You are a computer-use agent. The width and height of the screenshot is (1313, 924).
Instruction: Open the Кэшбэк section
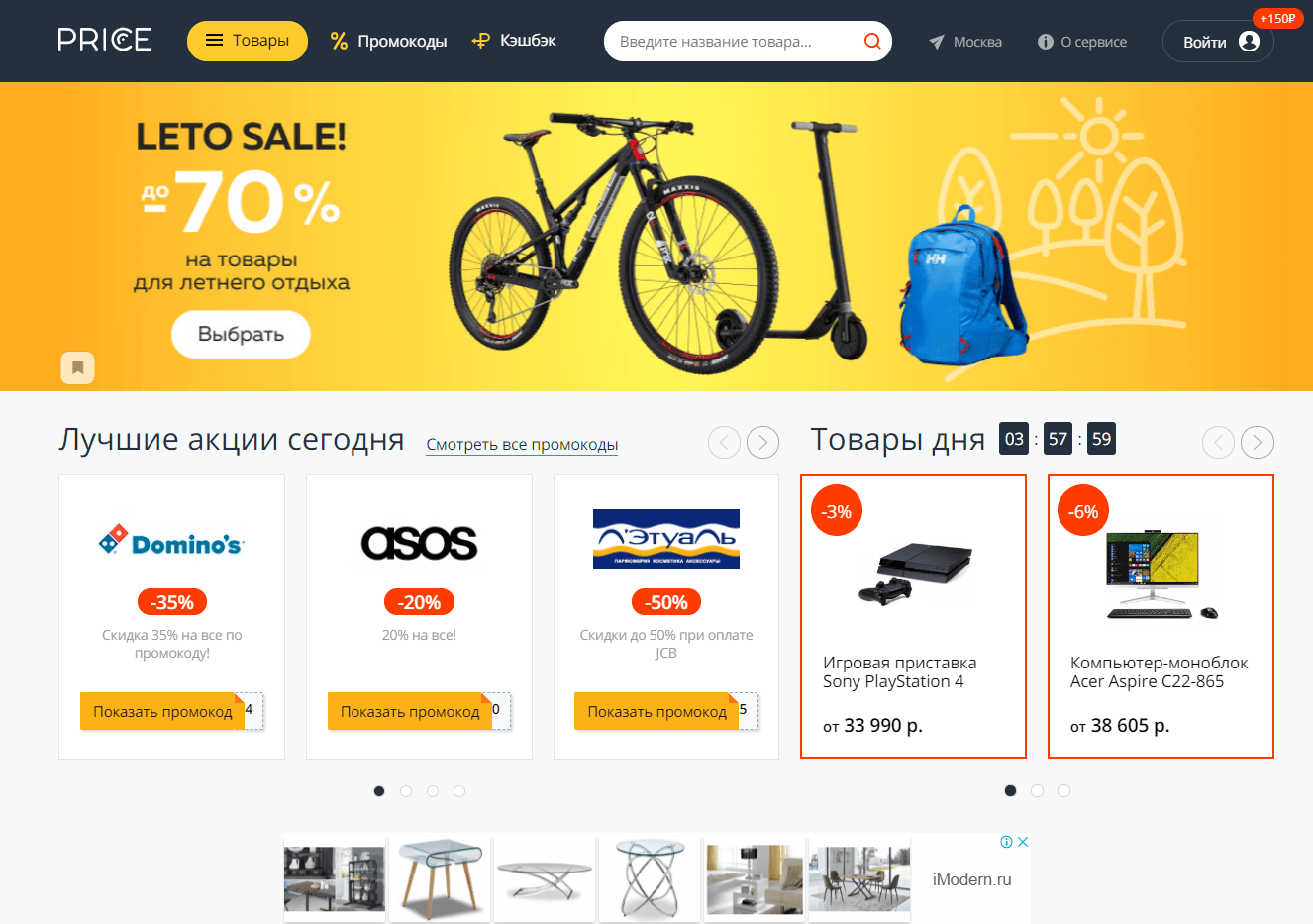pyautogui.click(x=514, y=41)
